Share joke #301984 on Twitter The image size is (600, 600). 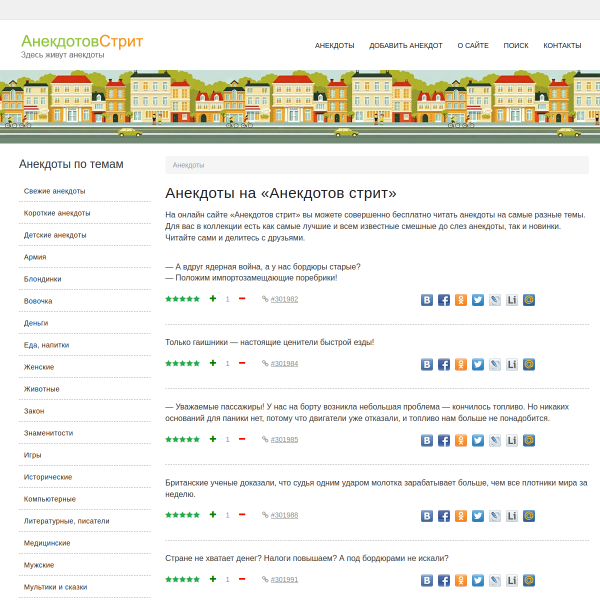478,364
